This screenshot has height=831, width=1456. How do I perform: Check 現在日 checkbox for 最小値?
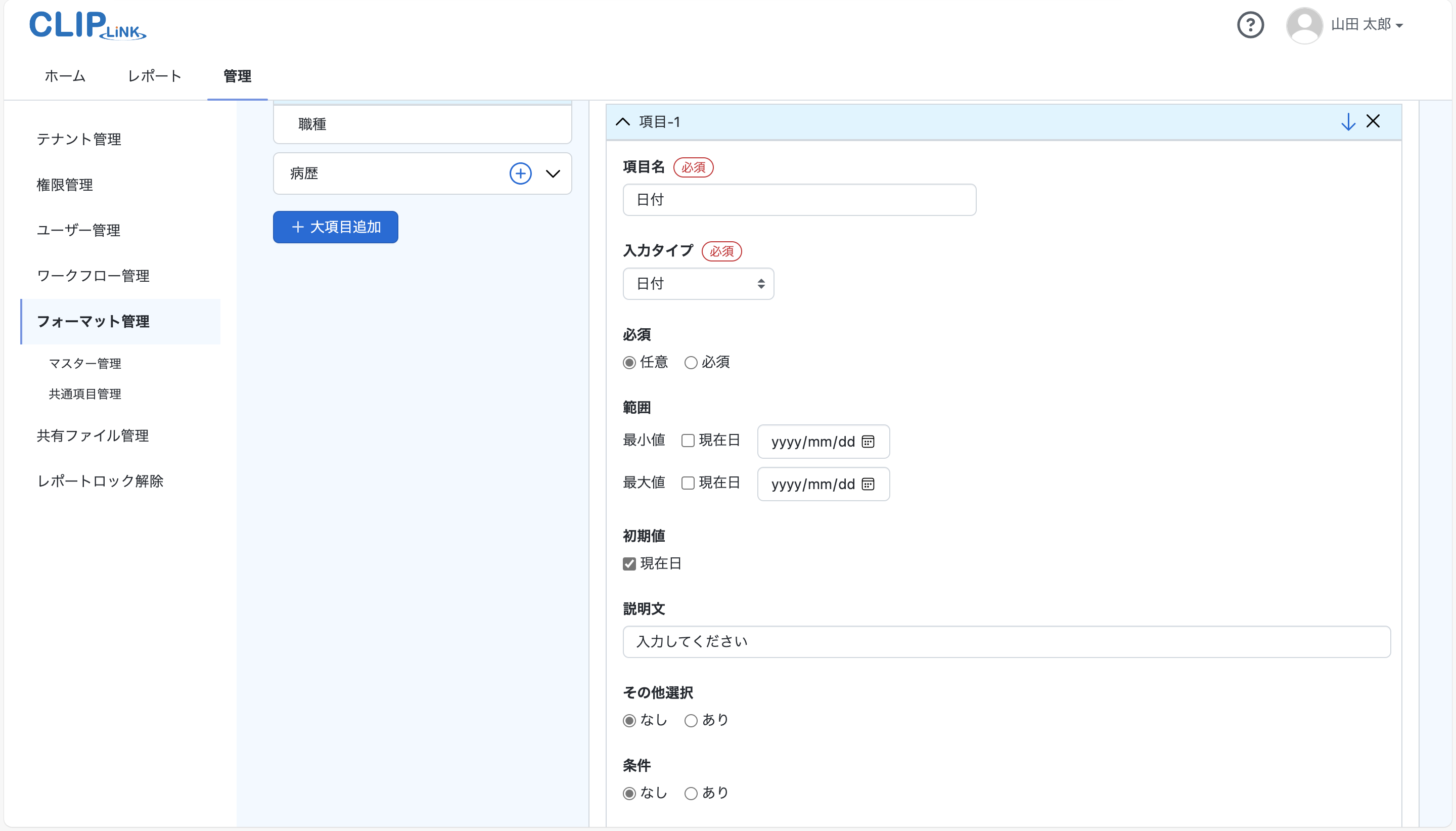(x=688, y=441)
